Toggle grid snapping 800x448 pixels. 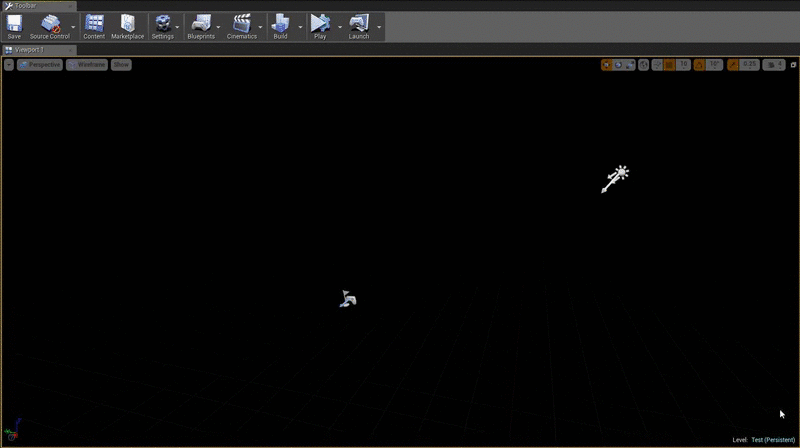[669, 65]
